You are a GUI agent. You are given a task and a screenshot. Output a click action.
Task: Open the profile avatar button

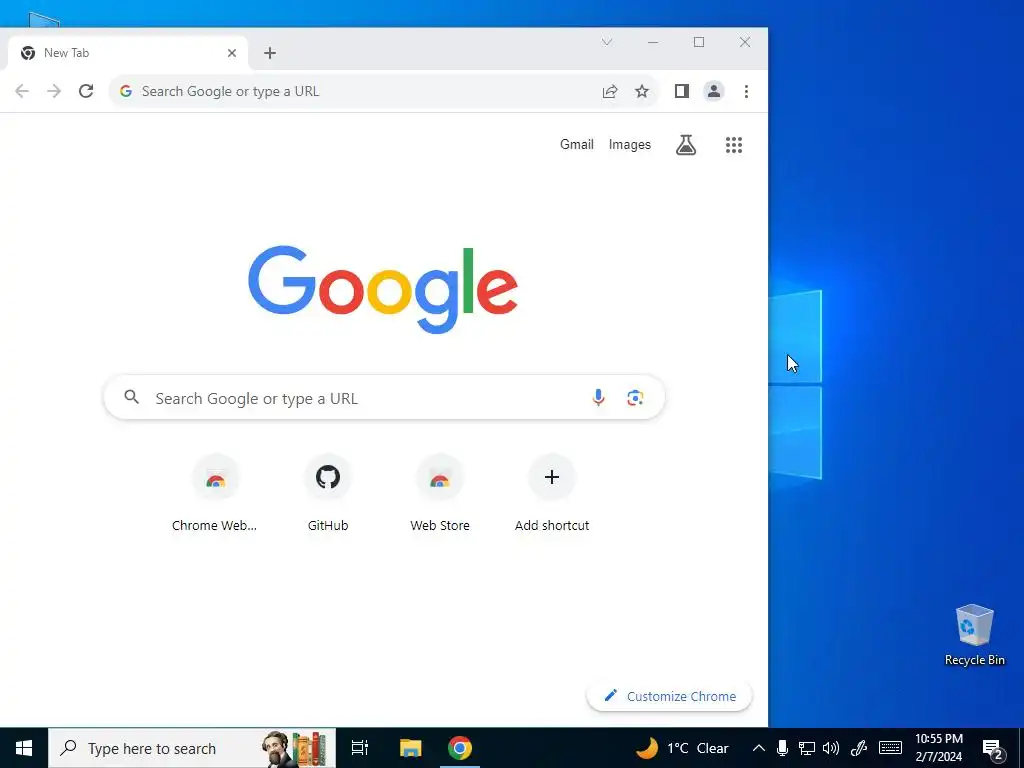(x=714, y=91)
